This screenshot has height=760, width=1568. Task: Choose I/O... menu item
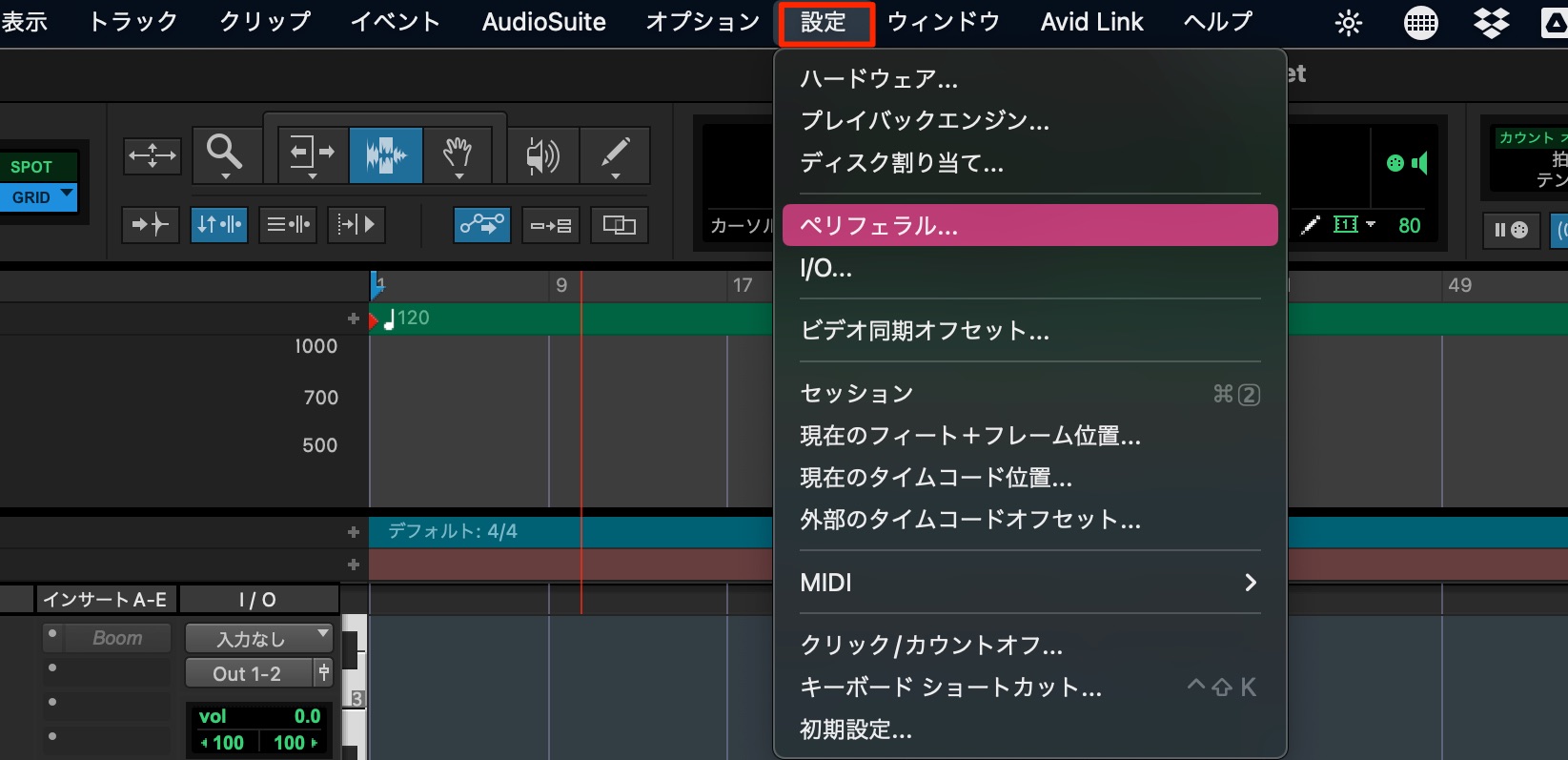tap(1029, 268)
